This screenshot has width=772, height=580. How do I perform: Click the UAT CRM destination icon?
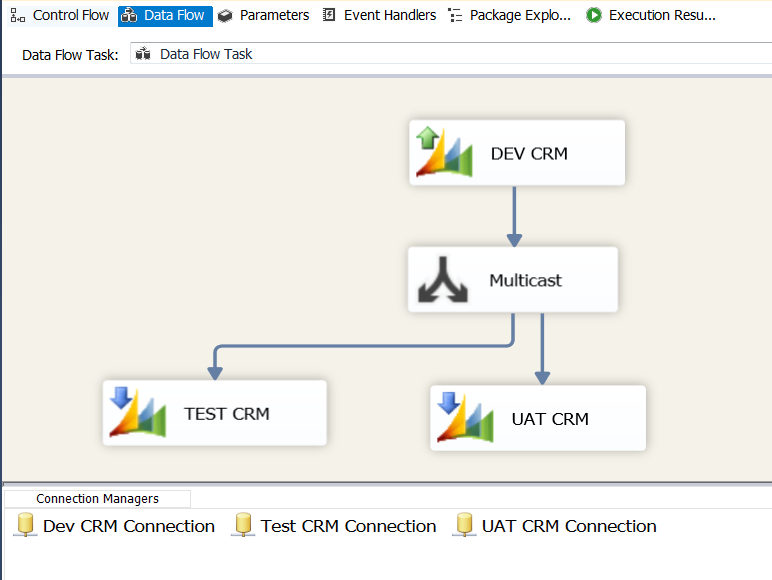pos(465,418)
